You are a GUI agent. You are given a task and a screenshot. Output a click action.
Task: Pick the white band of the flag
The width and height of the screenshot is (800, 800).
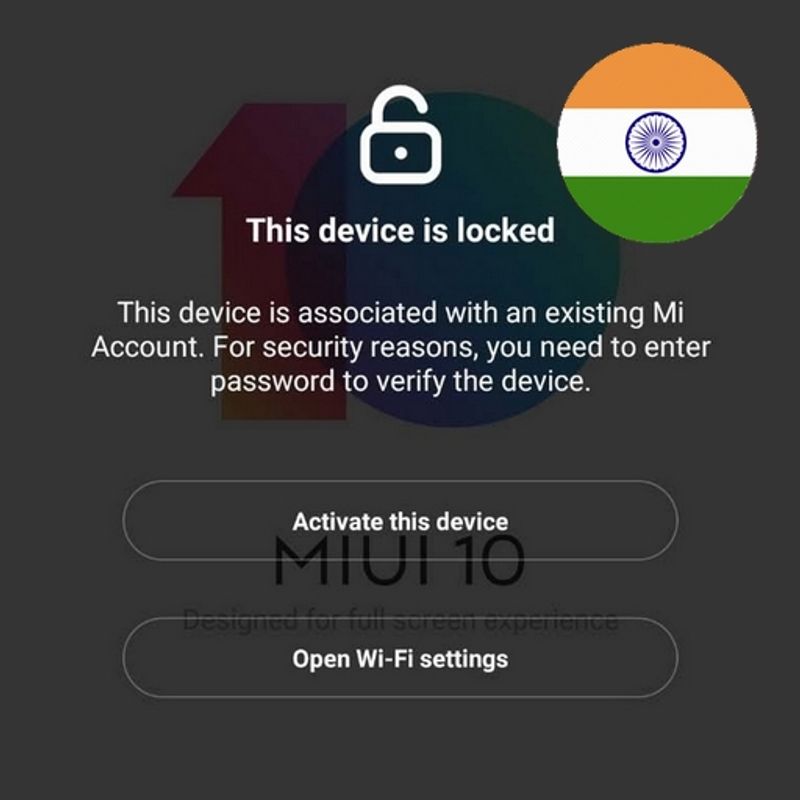click(592, 142)
